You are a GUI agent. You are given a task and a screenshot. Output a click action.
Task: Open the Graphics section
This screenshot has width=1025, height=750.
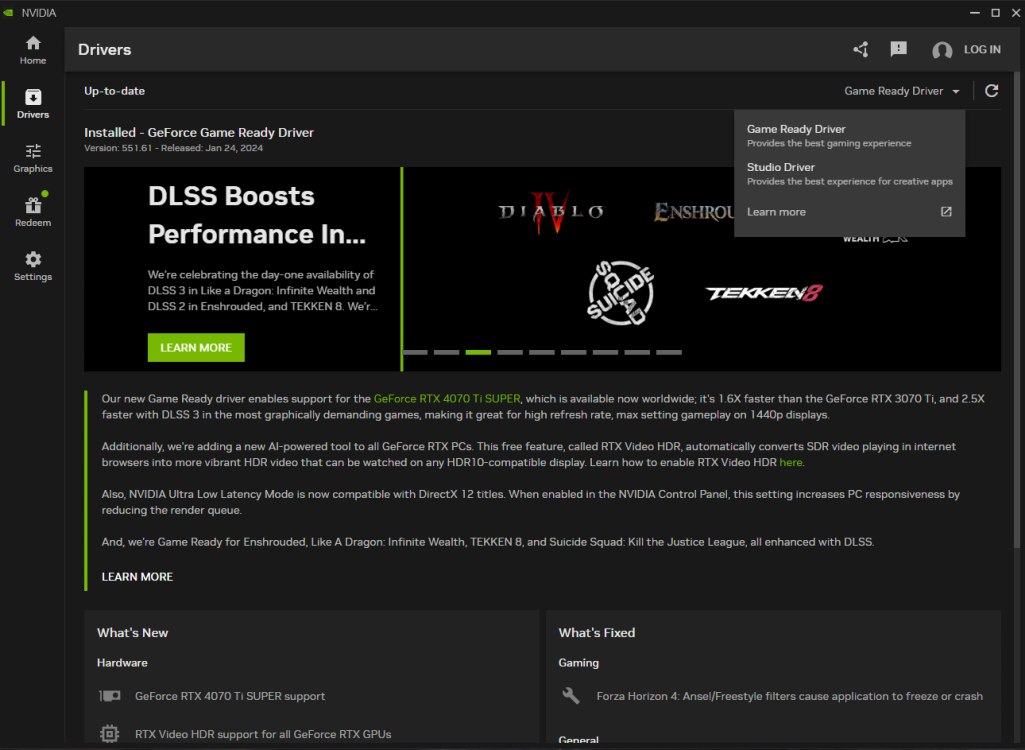pos(32,157)
